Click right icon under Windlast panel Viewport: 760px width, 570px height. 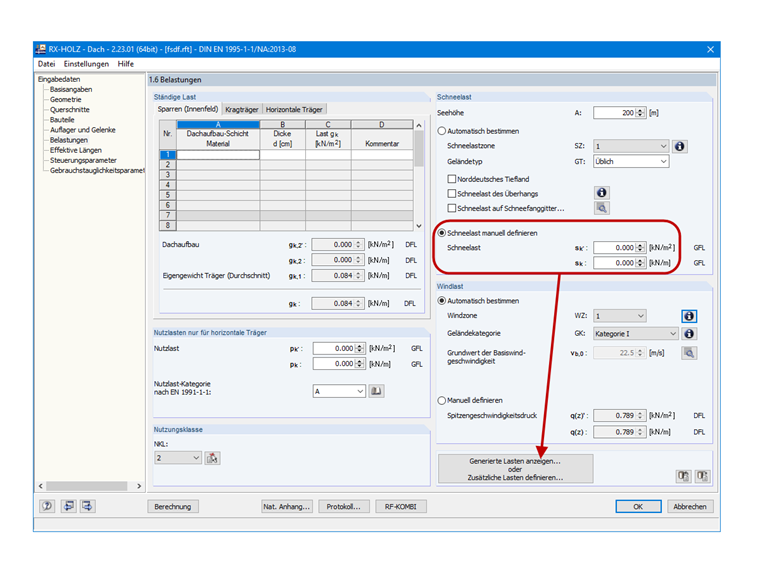pos(702,476)
